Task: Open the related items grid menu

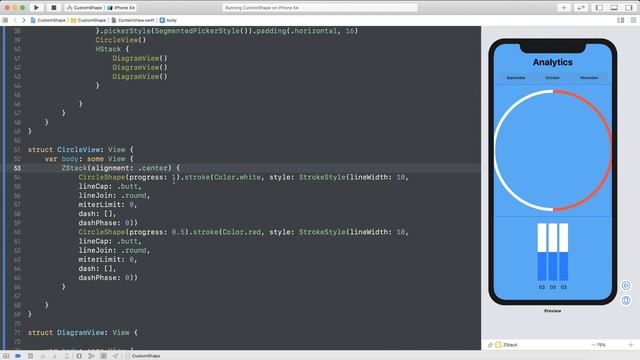Action: [5, 20]
